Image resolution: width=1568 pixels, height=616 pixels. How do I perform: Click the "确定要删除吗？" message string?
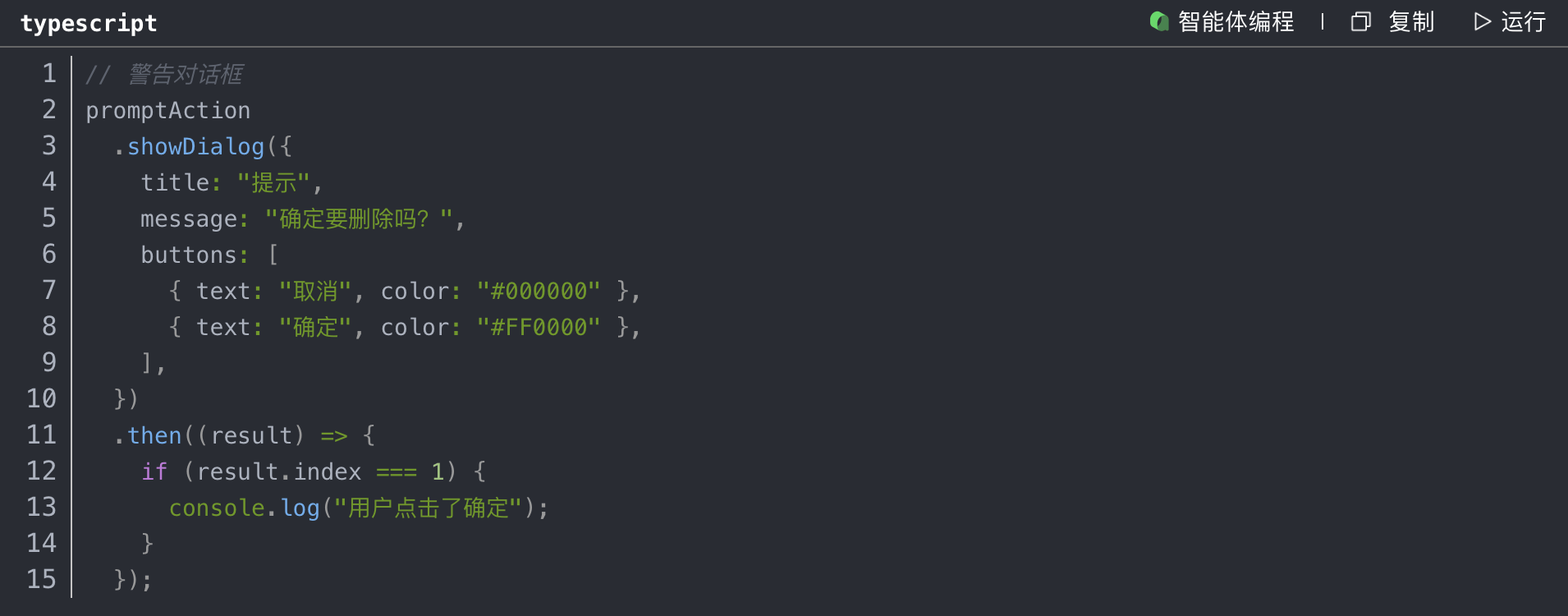point(359,219)
